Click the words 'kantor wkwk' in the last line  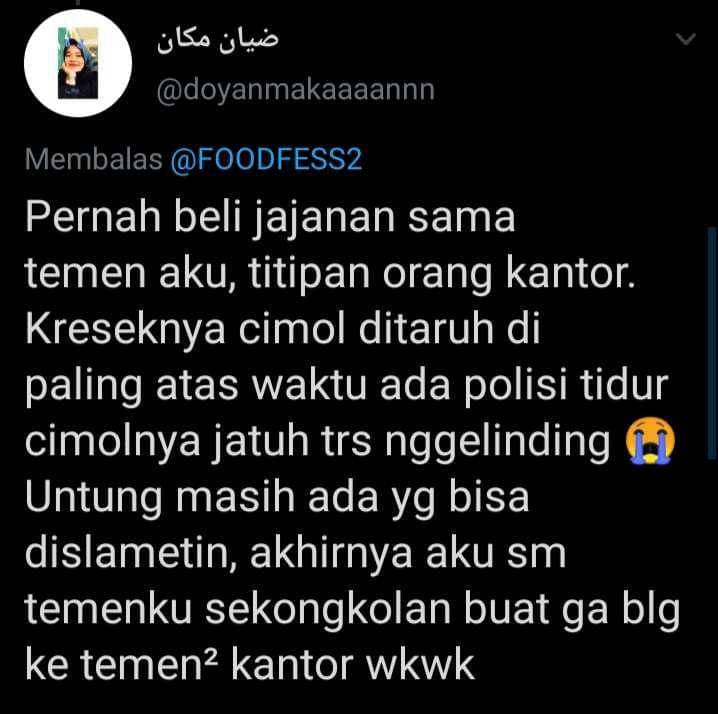pos(353,665)
